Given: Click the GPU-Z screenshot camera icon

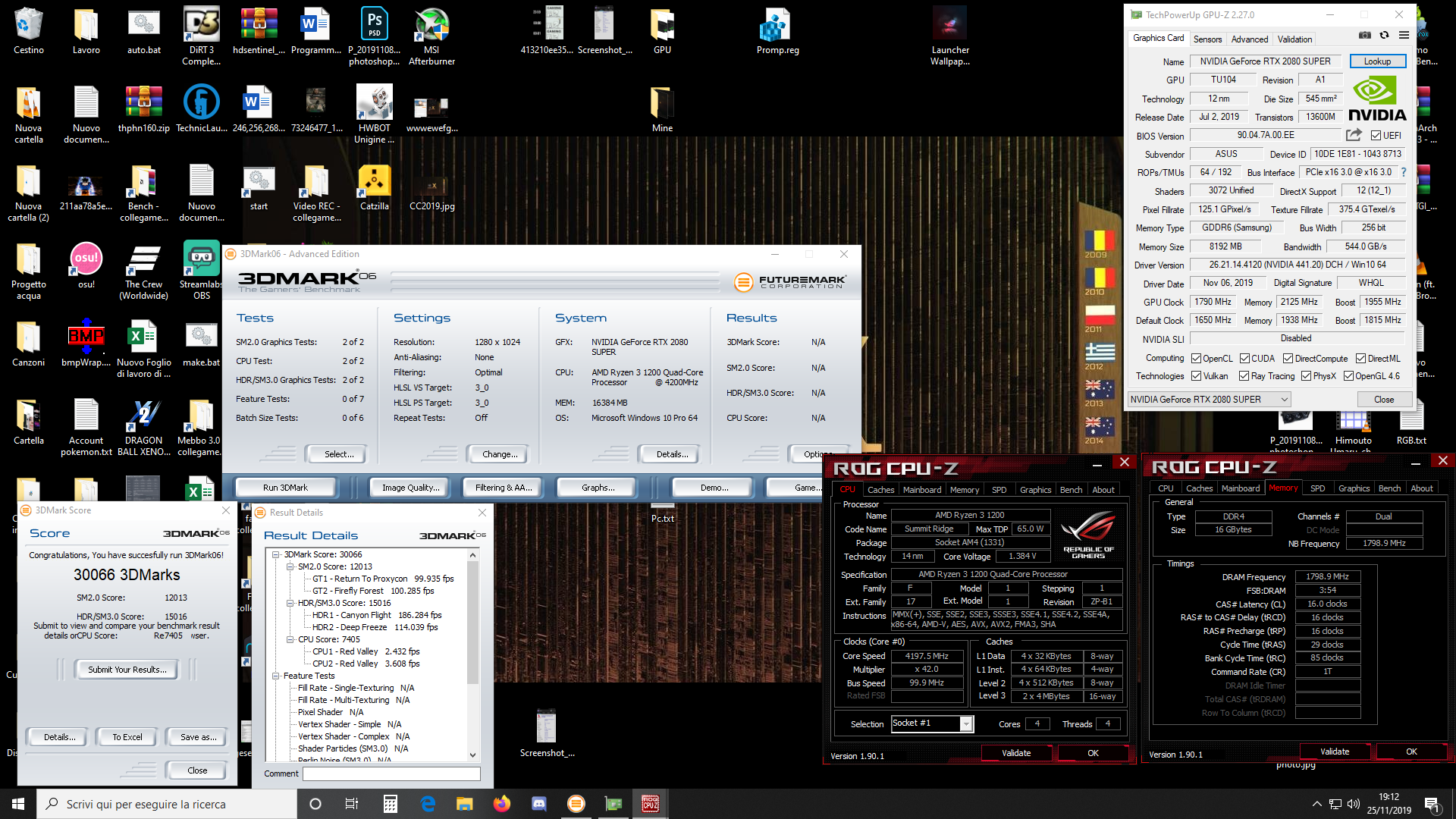Looking at the screenshot, I should [1364, 36].
